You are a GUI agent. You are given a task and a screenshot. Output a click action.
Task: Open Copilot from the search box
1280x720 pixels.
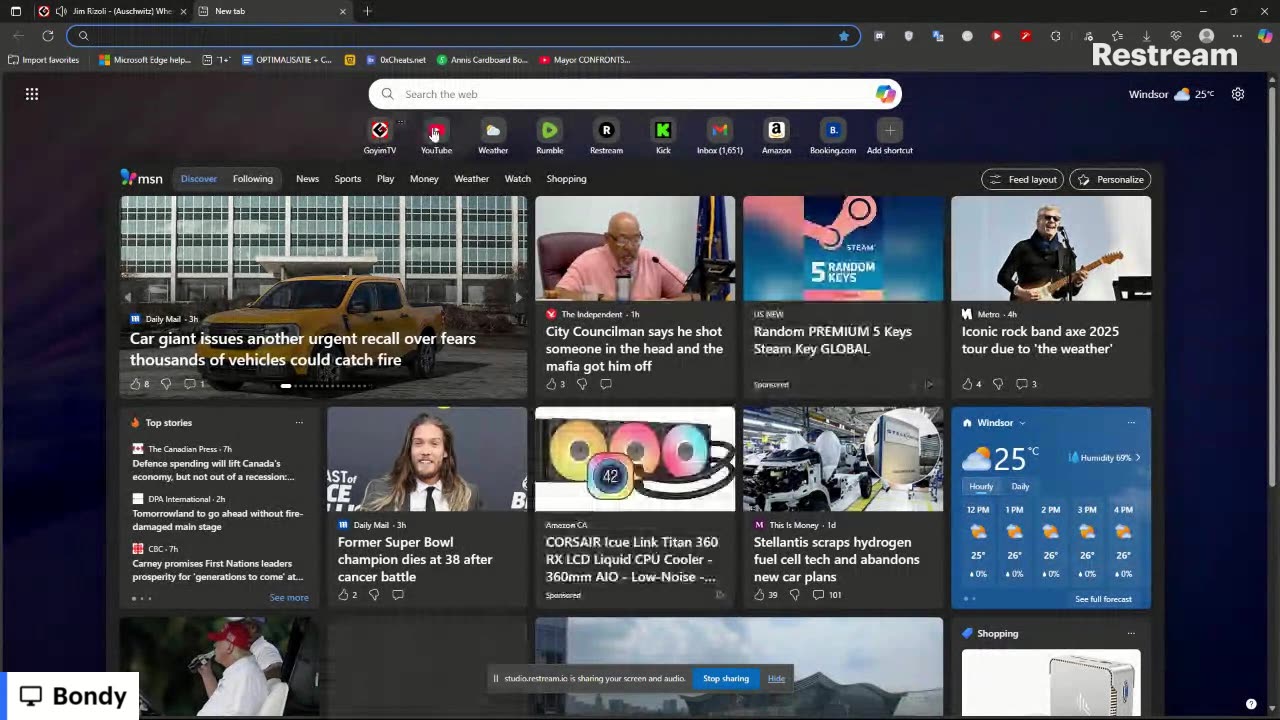885,94
